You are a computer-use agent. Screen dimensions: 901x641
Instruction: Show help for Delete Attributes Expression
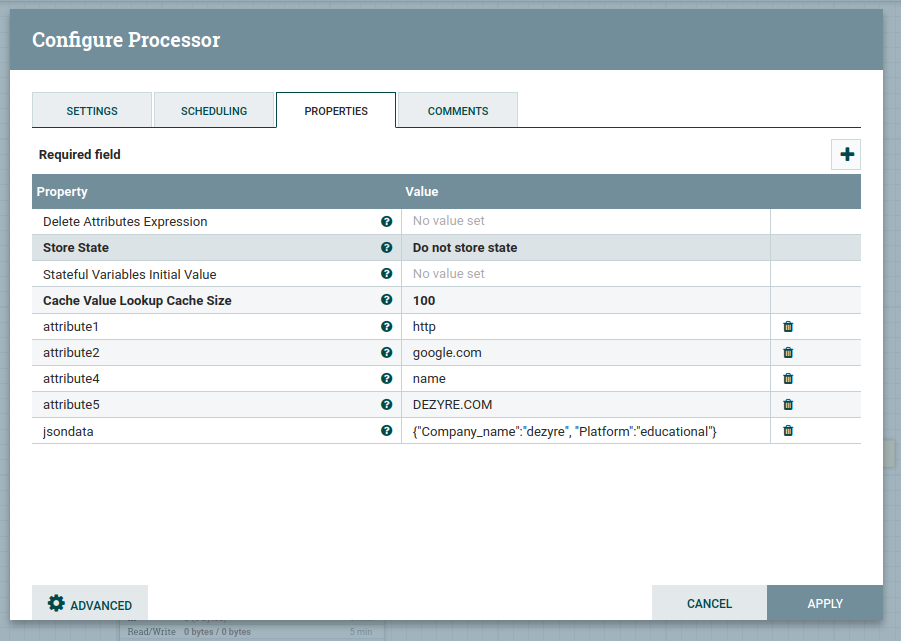click(x=387, y=221)
